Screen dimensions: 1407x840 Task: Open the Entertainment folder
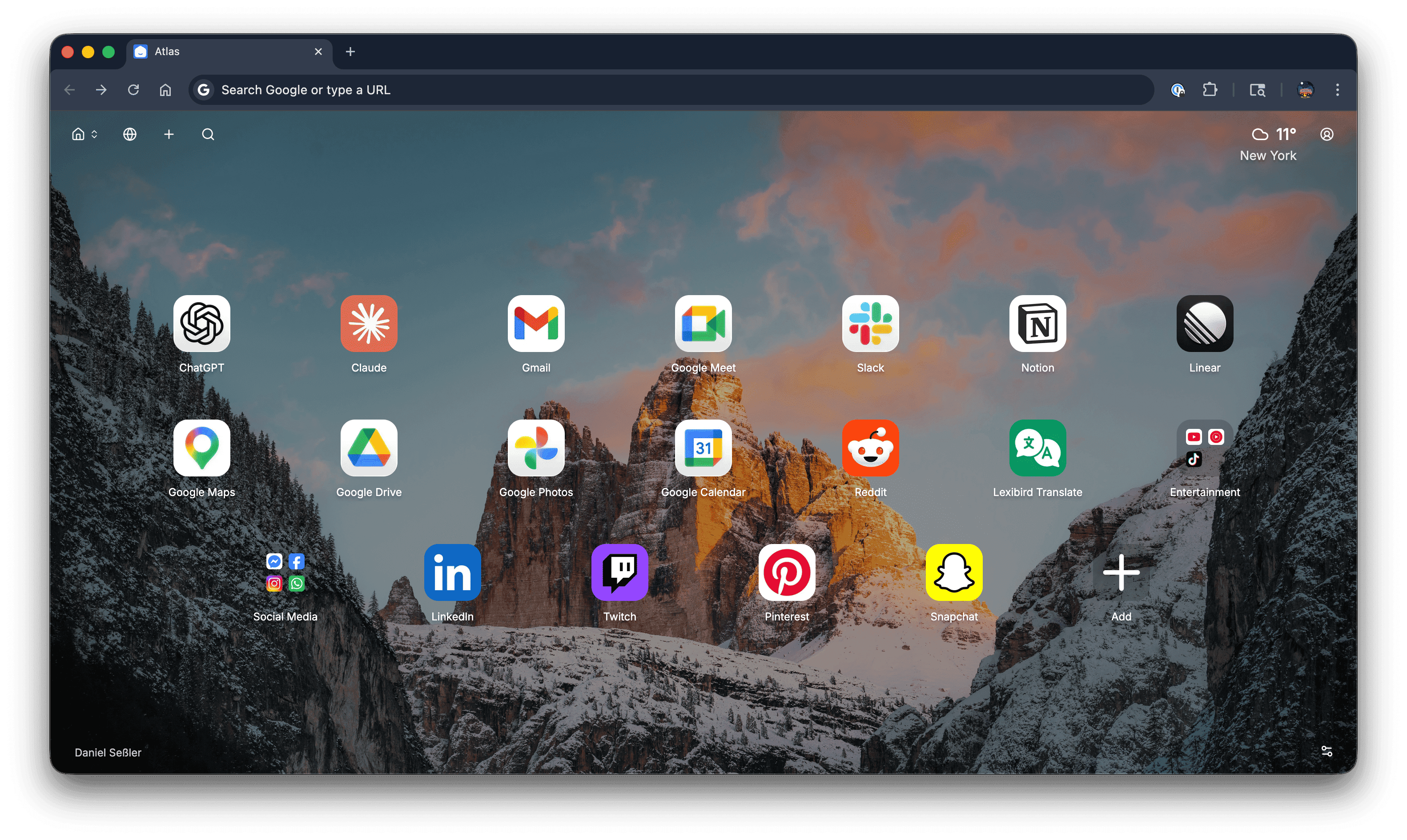[1204, 448]
